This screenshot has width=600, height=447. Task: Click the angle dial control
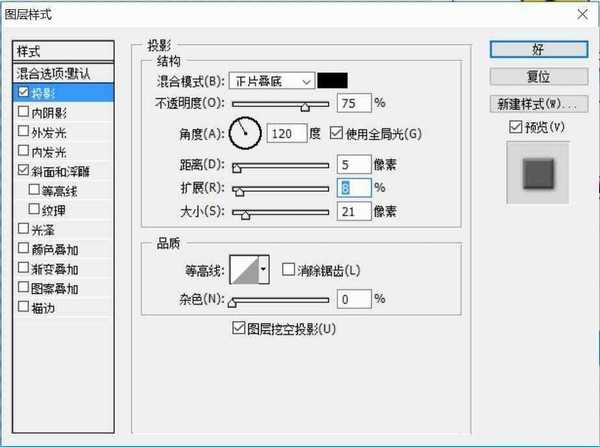tap(245, 131)
